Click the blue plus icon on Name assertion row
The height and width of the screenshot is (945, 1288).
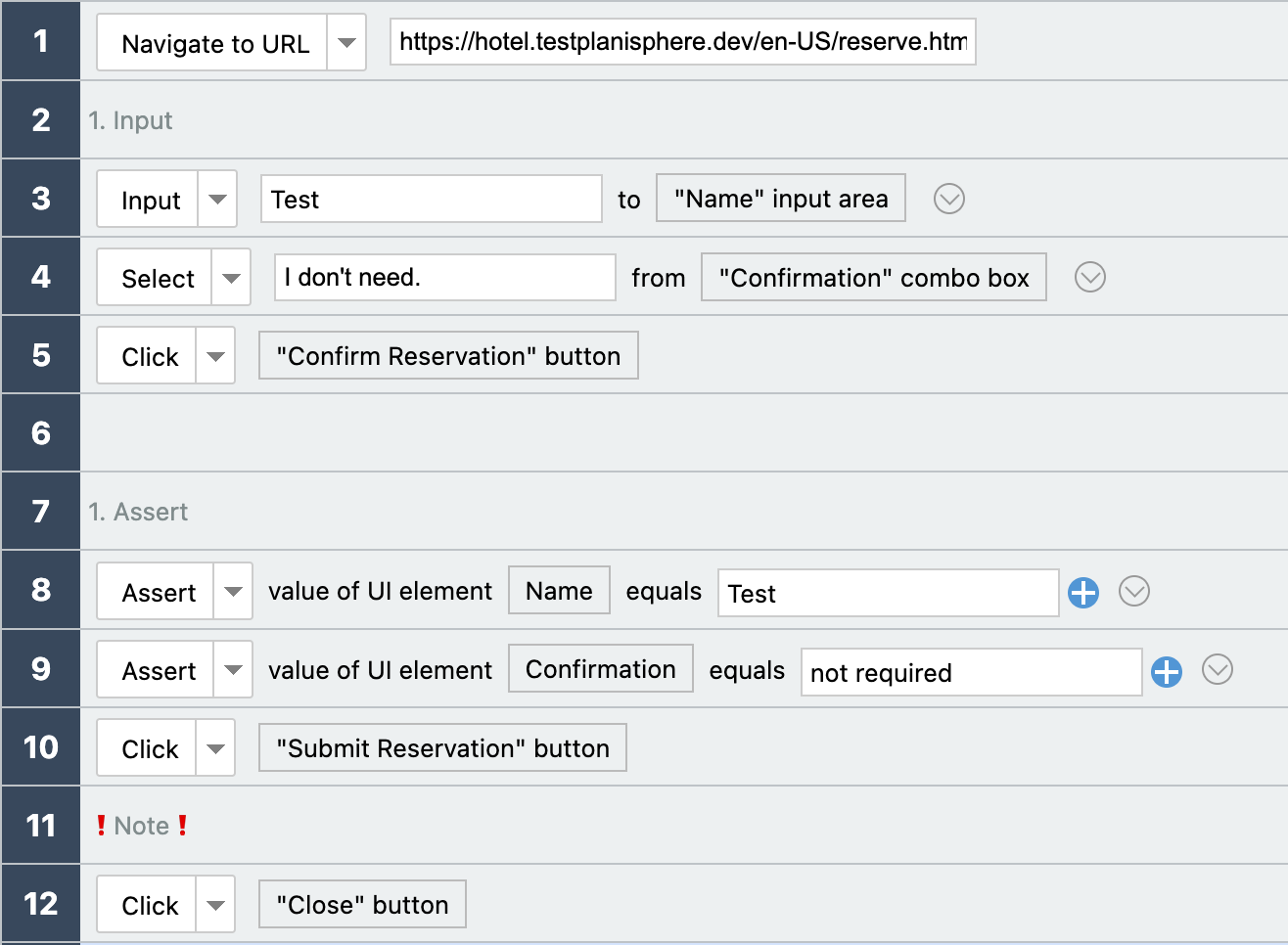1083,592
